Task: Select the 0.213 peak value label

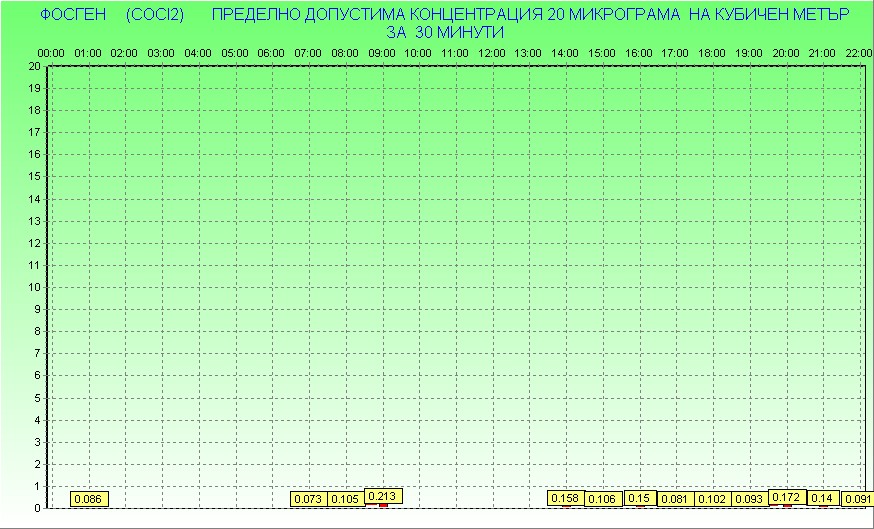Action: click(x=382, y=495)
